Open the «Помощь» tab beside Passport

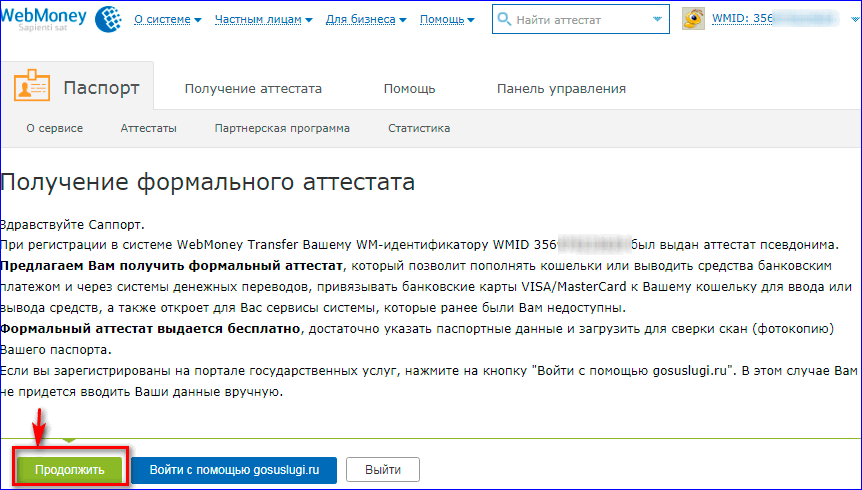[409, 89]
